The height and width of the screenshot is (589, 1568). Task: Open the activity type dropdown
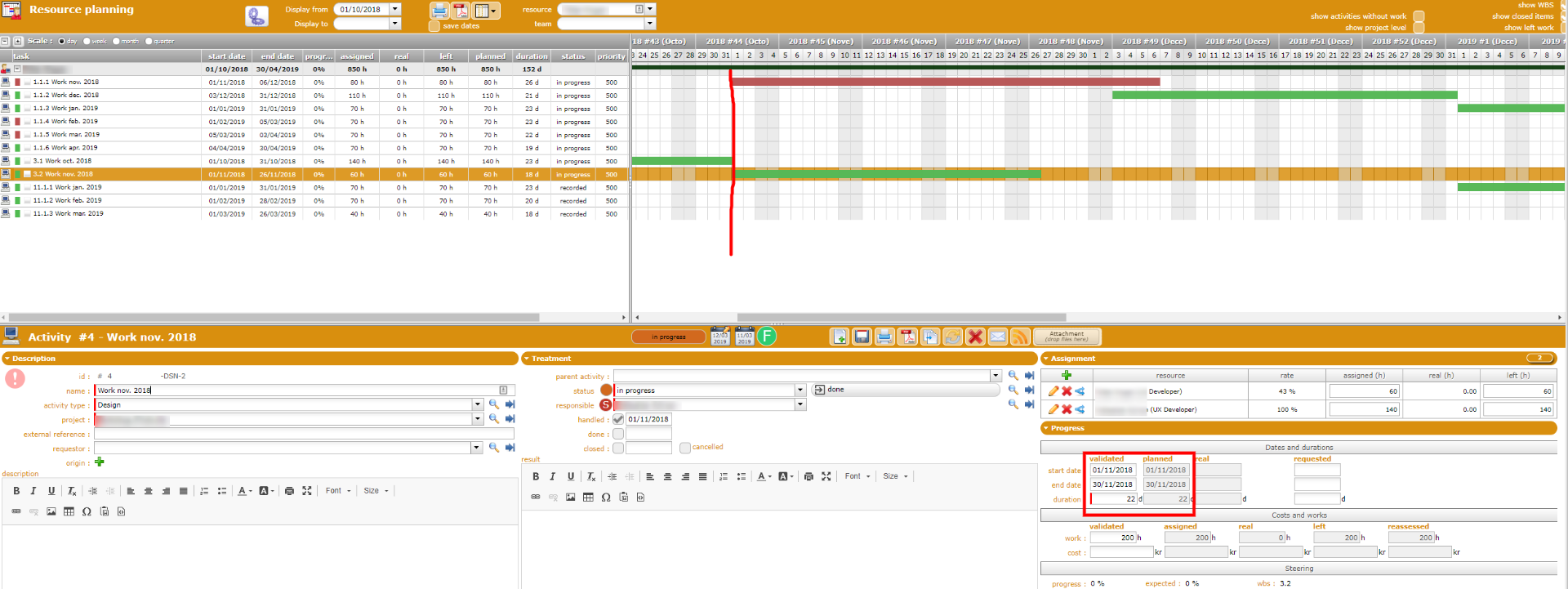point(477,405)
